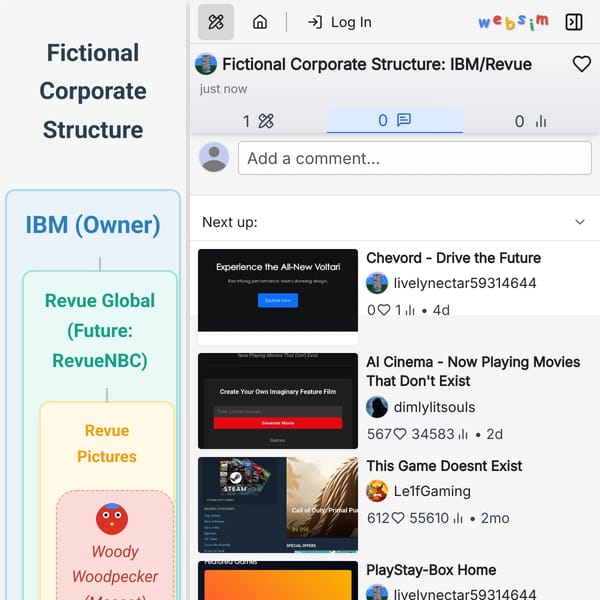This screenshot has height=600, width=600.
Task: Go to the home icon
Action: 260,22
